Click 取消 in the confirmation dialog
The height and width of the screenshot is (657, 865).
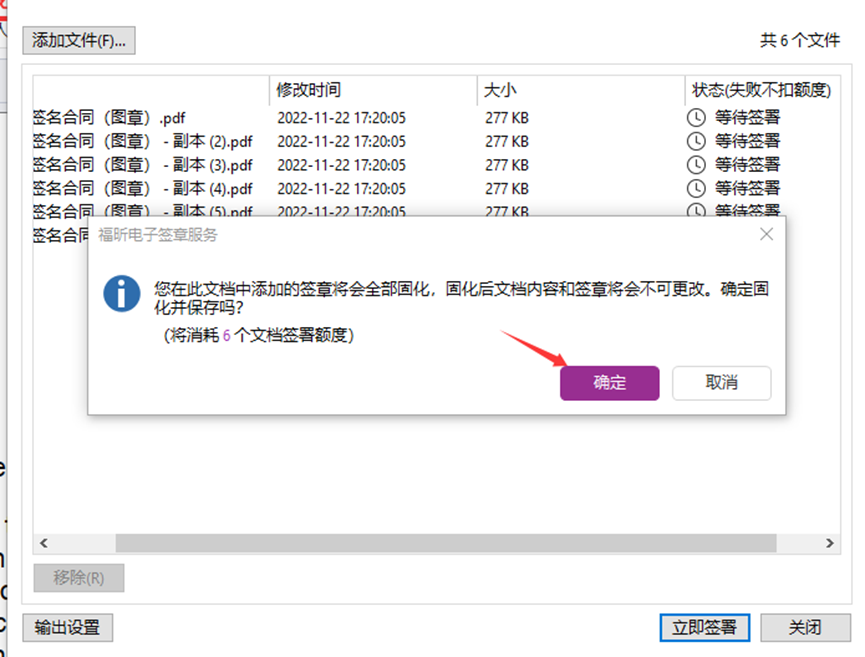point(721,383)
